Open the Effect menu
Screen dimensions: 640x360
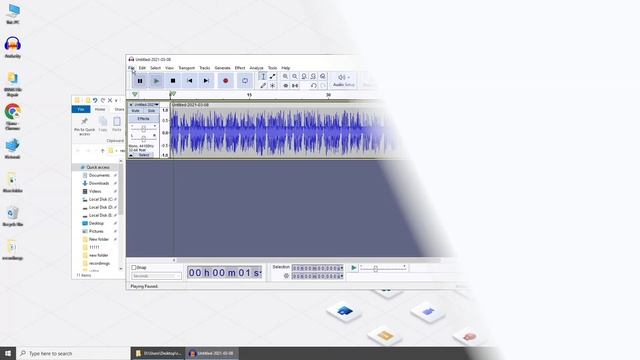point(240,68)
